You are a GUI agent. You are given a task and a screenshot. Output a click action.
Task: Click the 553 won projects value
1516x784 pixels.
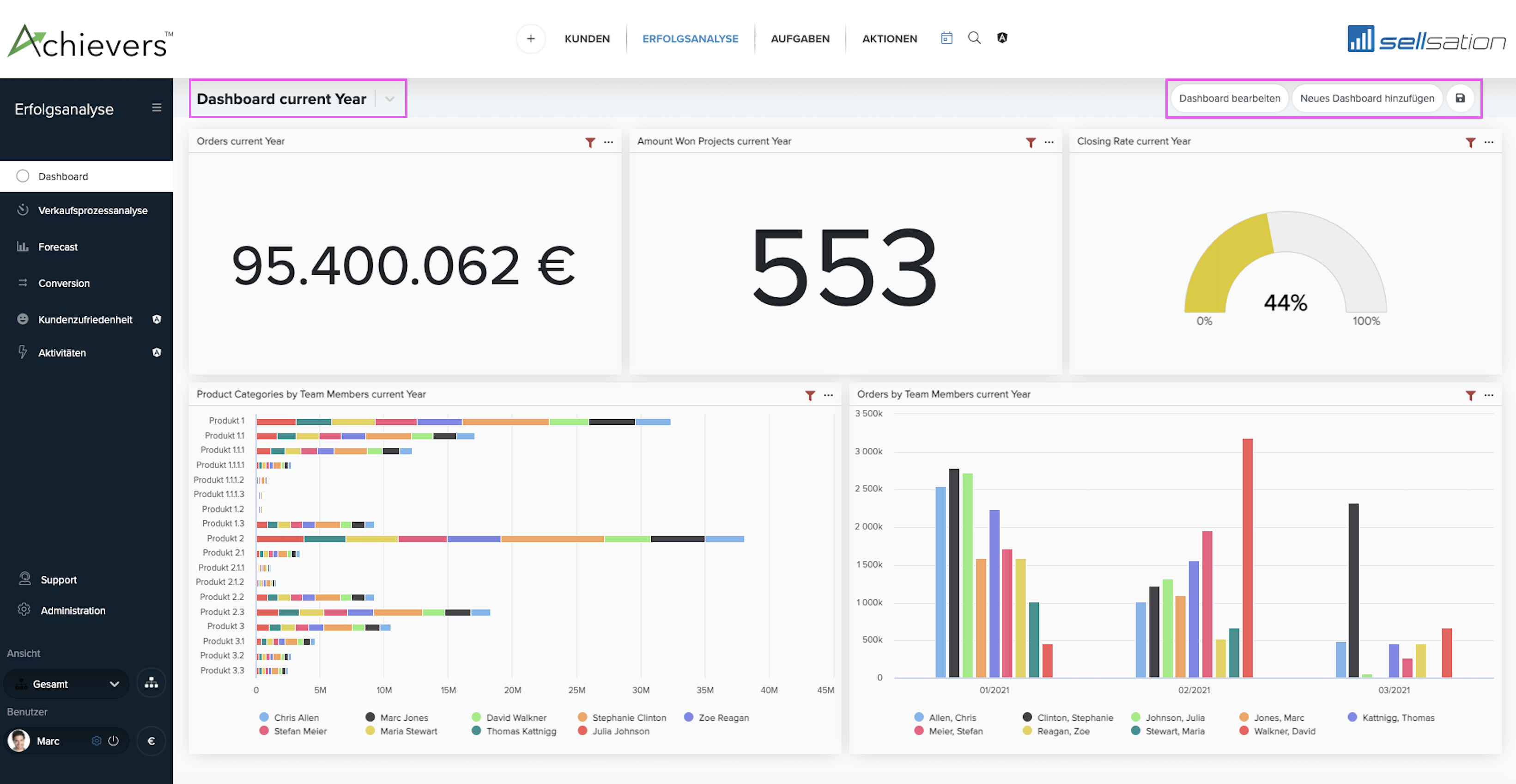click(845, 268)
